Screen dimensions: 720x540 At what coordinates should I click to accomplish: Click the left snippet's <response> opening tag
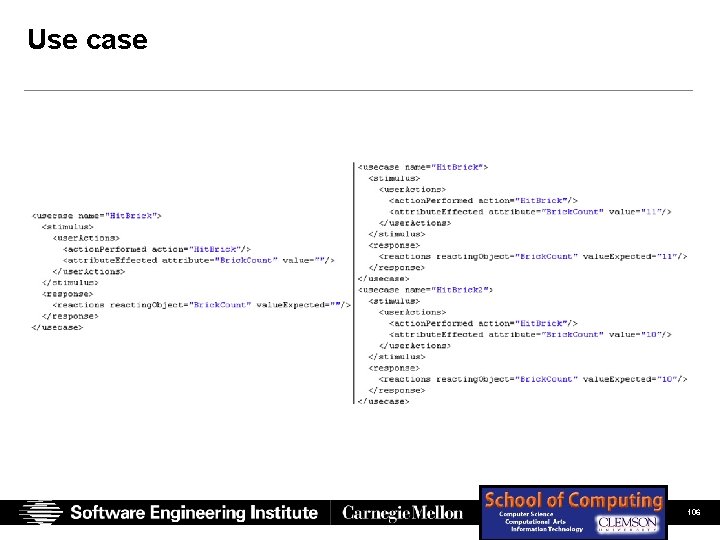pos(68,294)
